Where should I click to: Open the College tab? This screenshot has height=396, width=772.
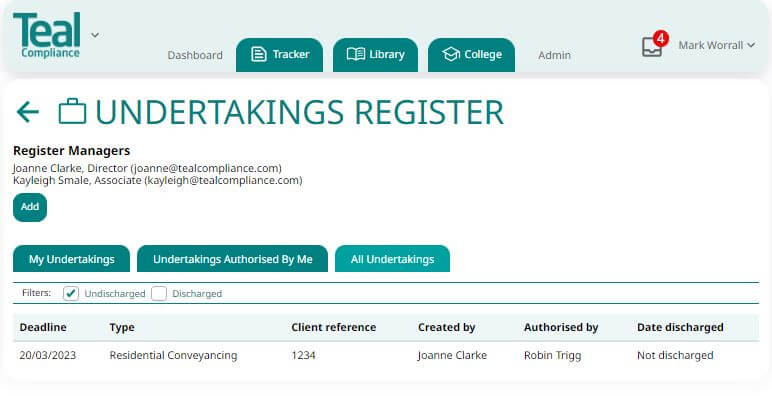[472, 55]
